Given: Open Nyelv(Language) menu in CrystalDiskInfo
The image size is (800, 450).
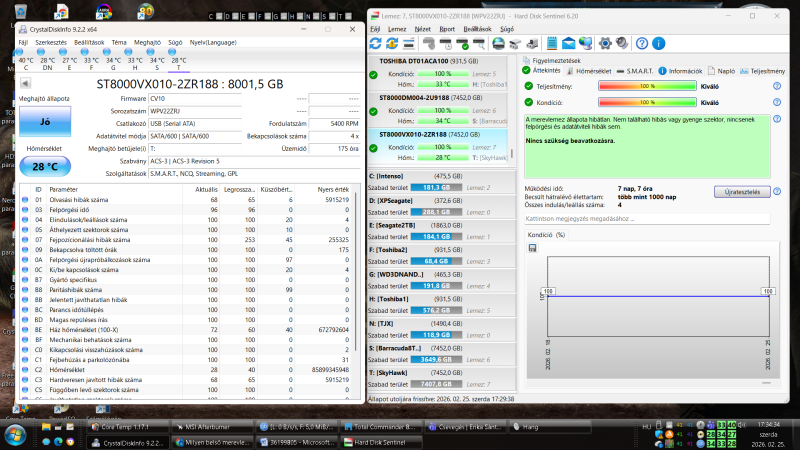Looking at the screenshot, I should [213, 42].
